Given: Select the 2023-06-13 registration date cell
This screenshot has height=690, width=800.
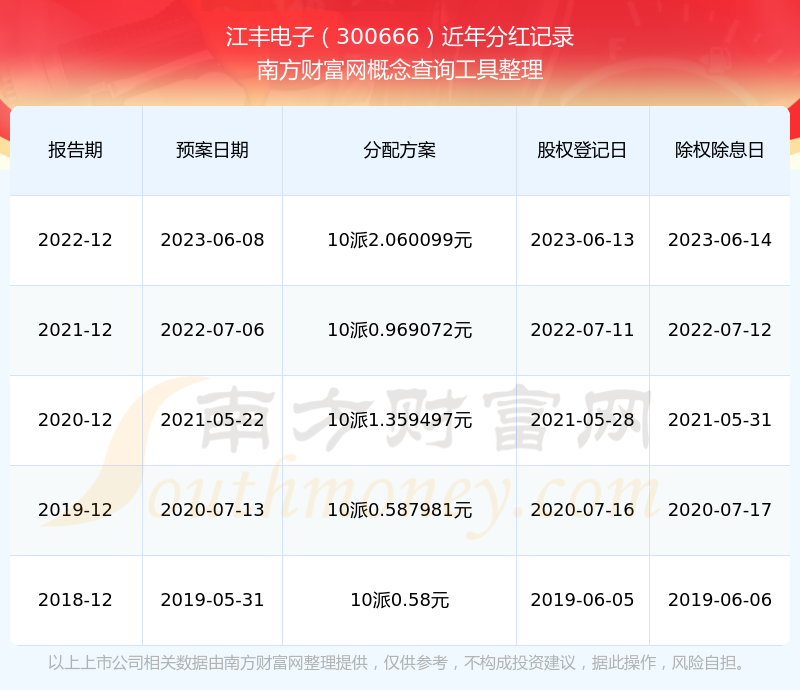Looking at the screenshot, I should click(582, 240).
